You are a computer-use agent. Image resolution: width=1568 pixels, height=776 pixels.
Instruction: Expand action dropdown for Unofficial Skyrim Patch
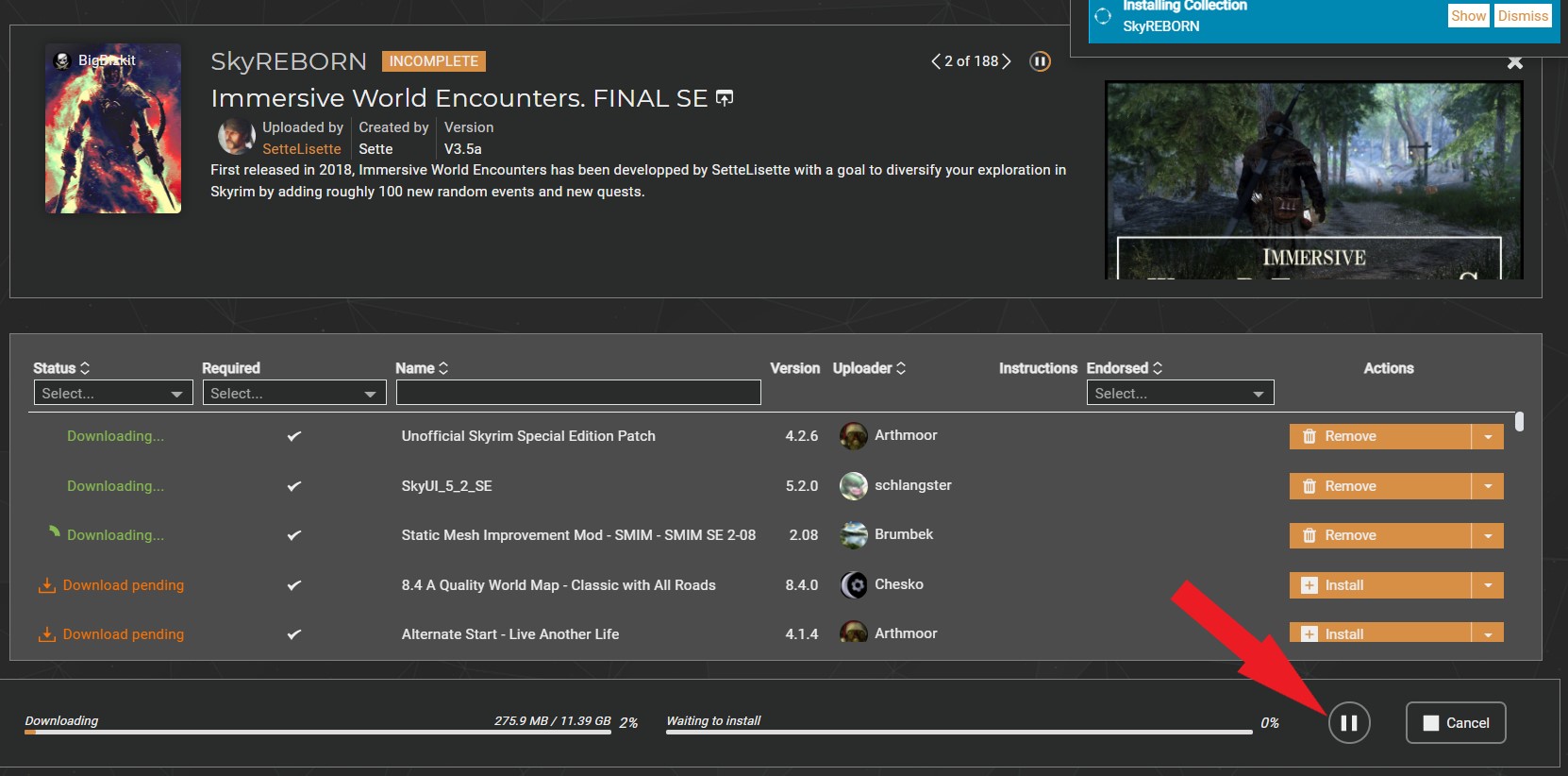1488,436
